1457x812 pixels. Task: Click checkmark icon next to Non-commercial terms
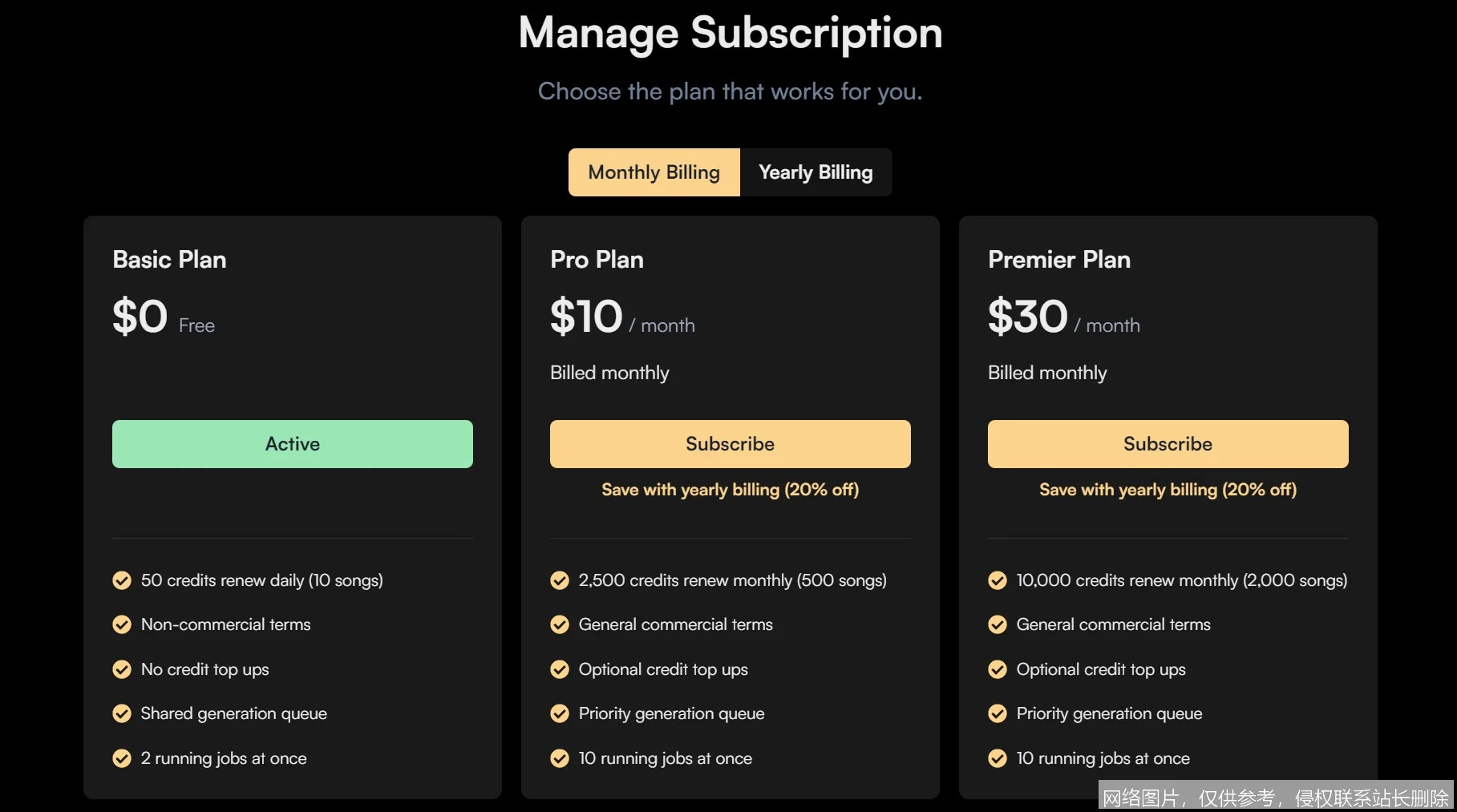point(122,624)
